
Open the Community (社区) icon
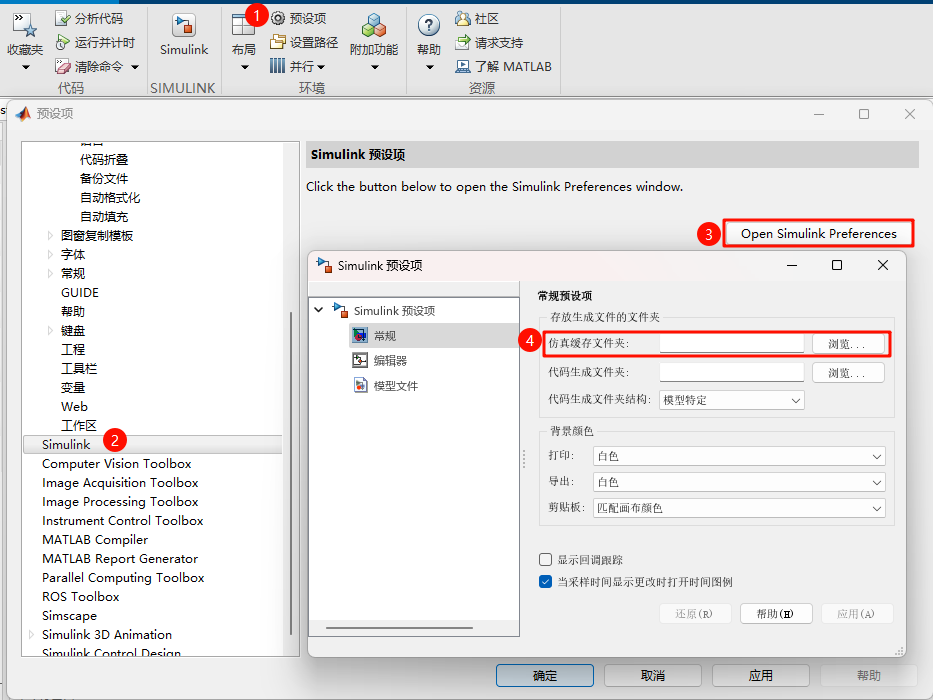463,18
